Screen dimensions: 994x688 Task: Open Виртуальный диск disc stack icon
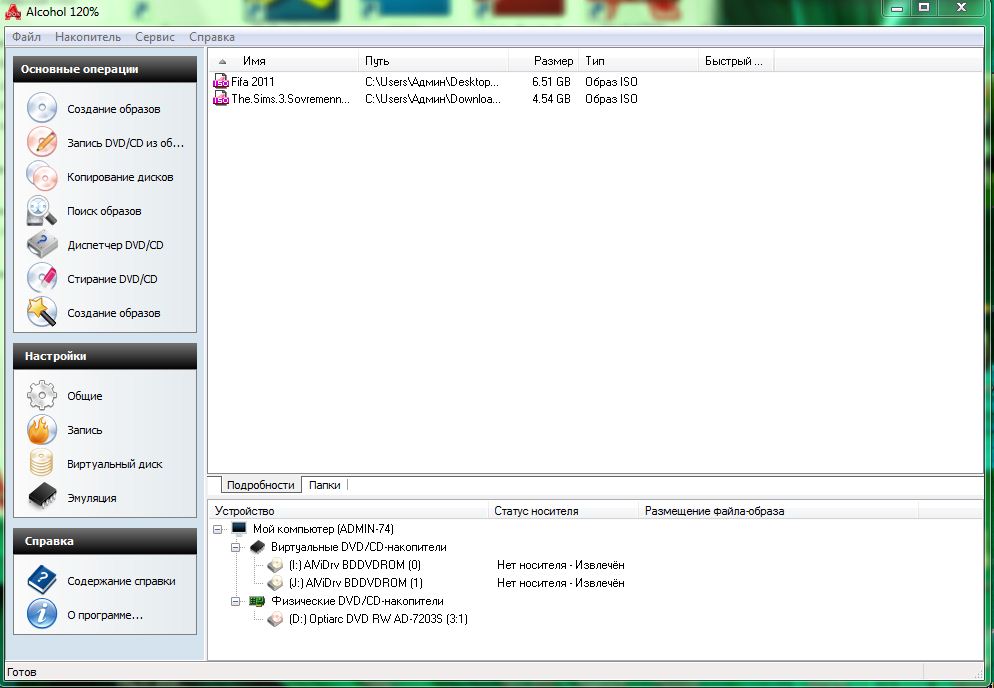point(42,463)
